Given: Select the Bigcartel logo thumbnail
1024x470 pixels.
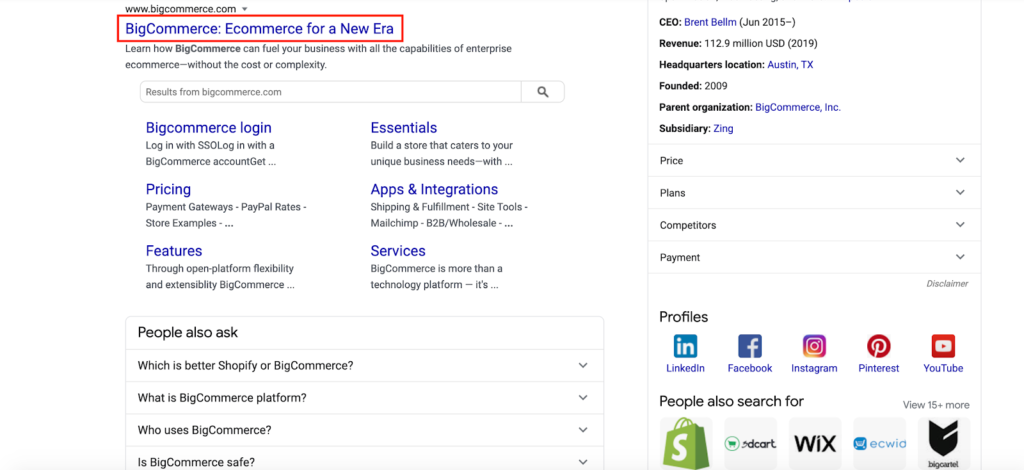Looking at the screenshot, I should (944, 443).
